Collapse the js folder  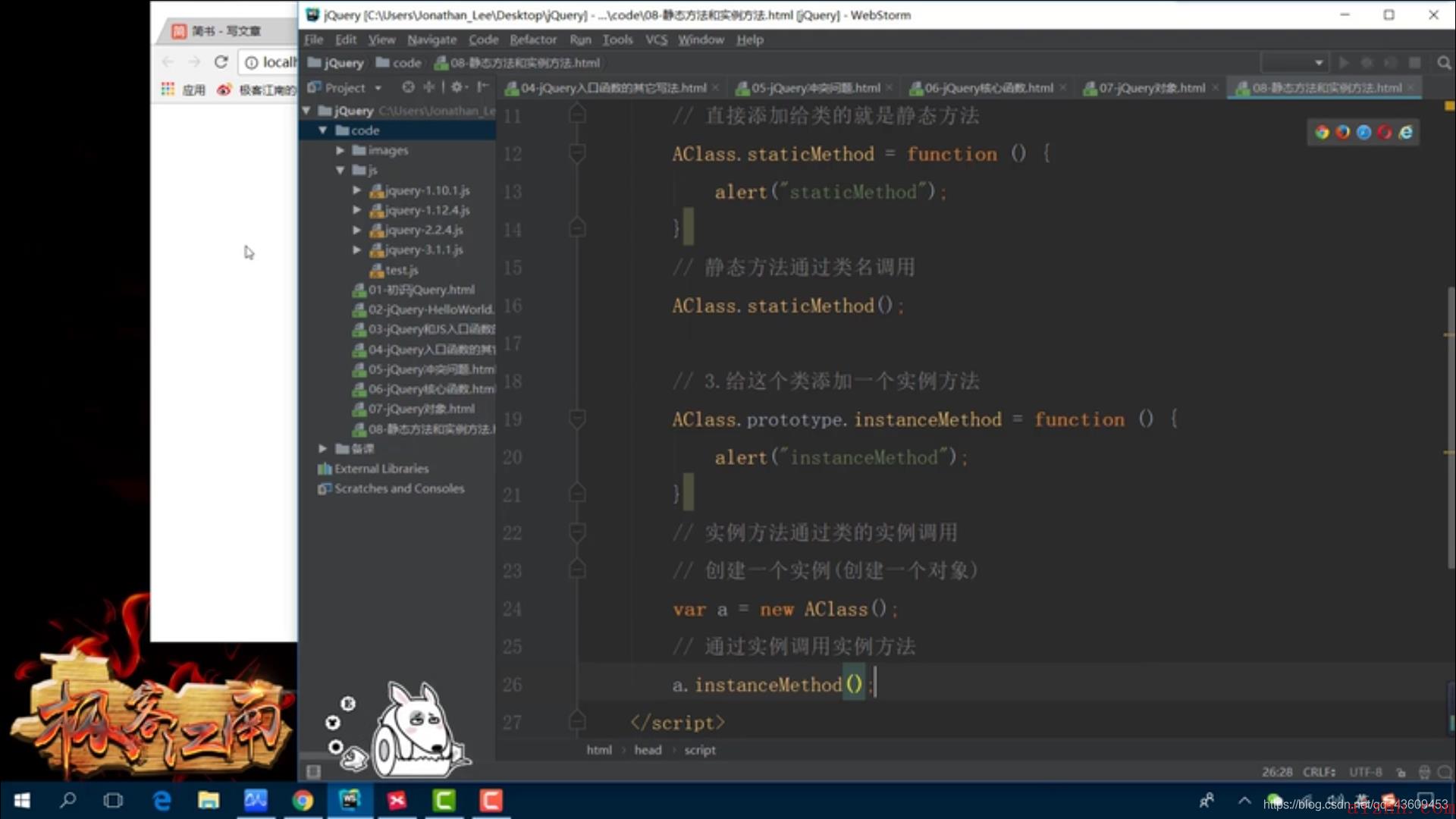pos(340,170)
